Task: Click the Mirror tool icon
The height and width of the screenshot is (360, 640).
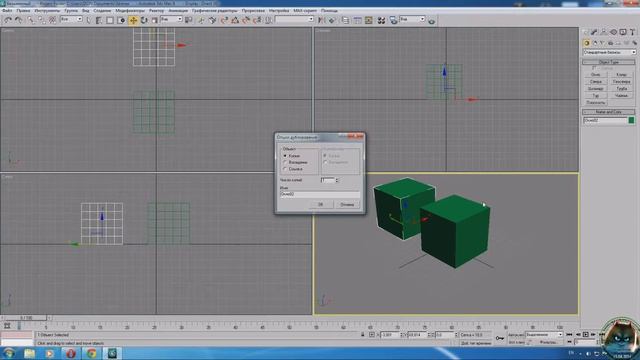Action: pyautogui.click(x=322, y=20)
